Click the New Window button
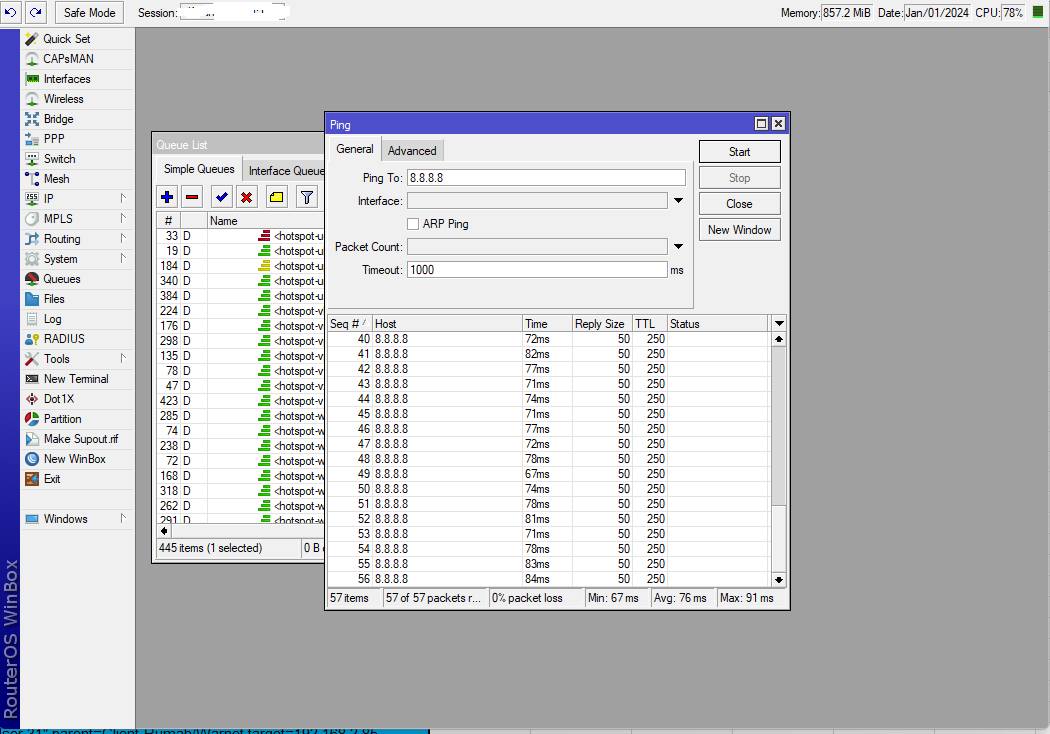The width and height of the screenshot is (1050, 734). 739,230
